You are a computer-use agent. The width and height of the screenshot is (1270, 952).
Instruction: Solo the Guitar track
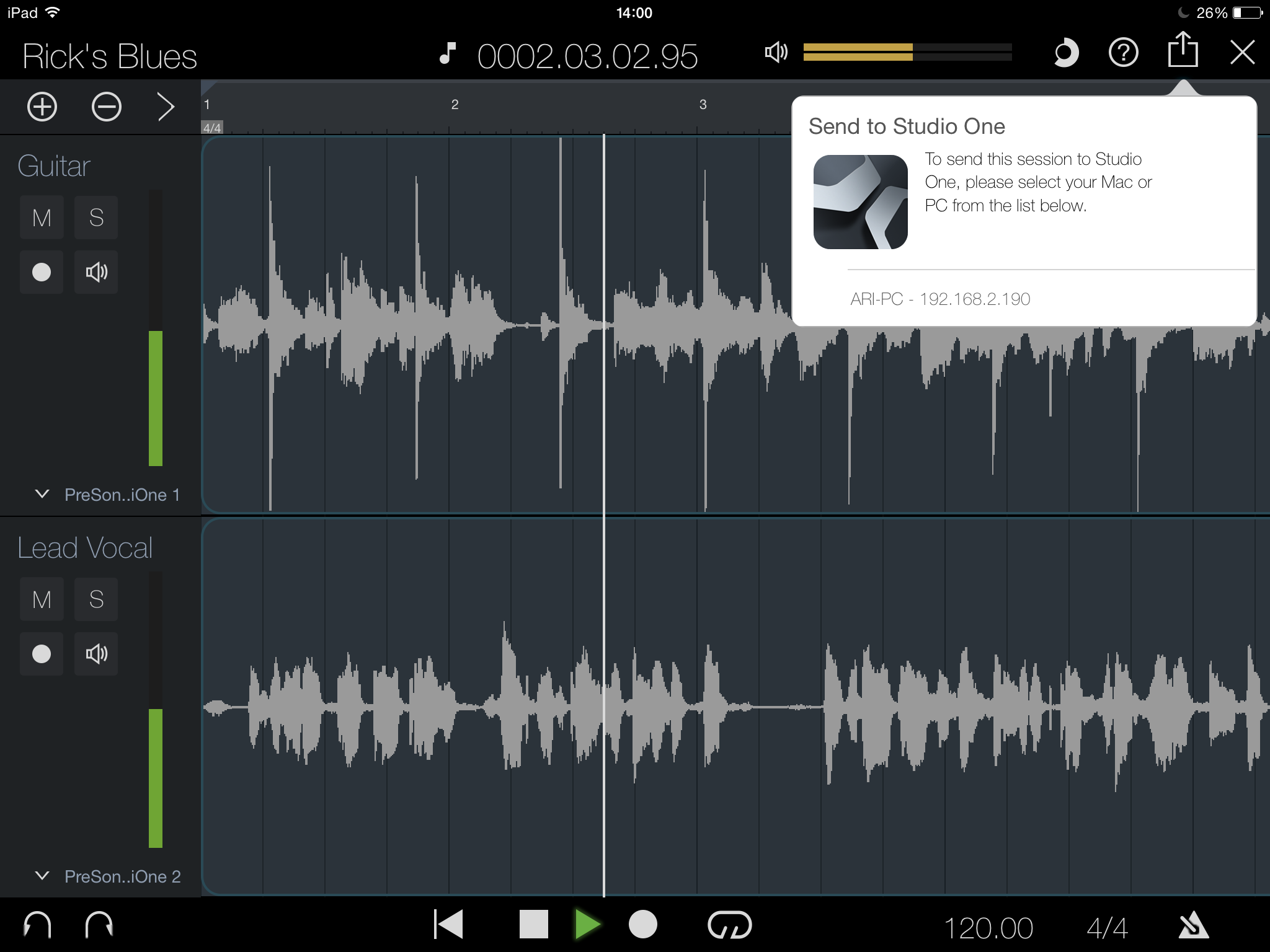point(96,218)
